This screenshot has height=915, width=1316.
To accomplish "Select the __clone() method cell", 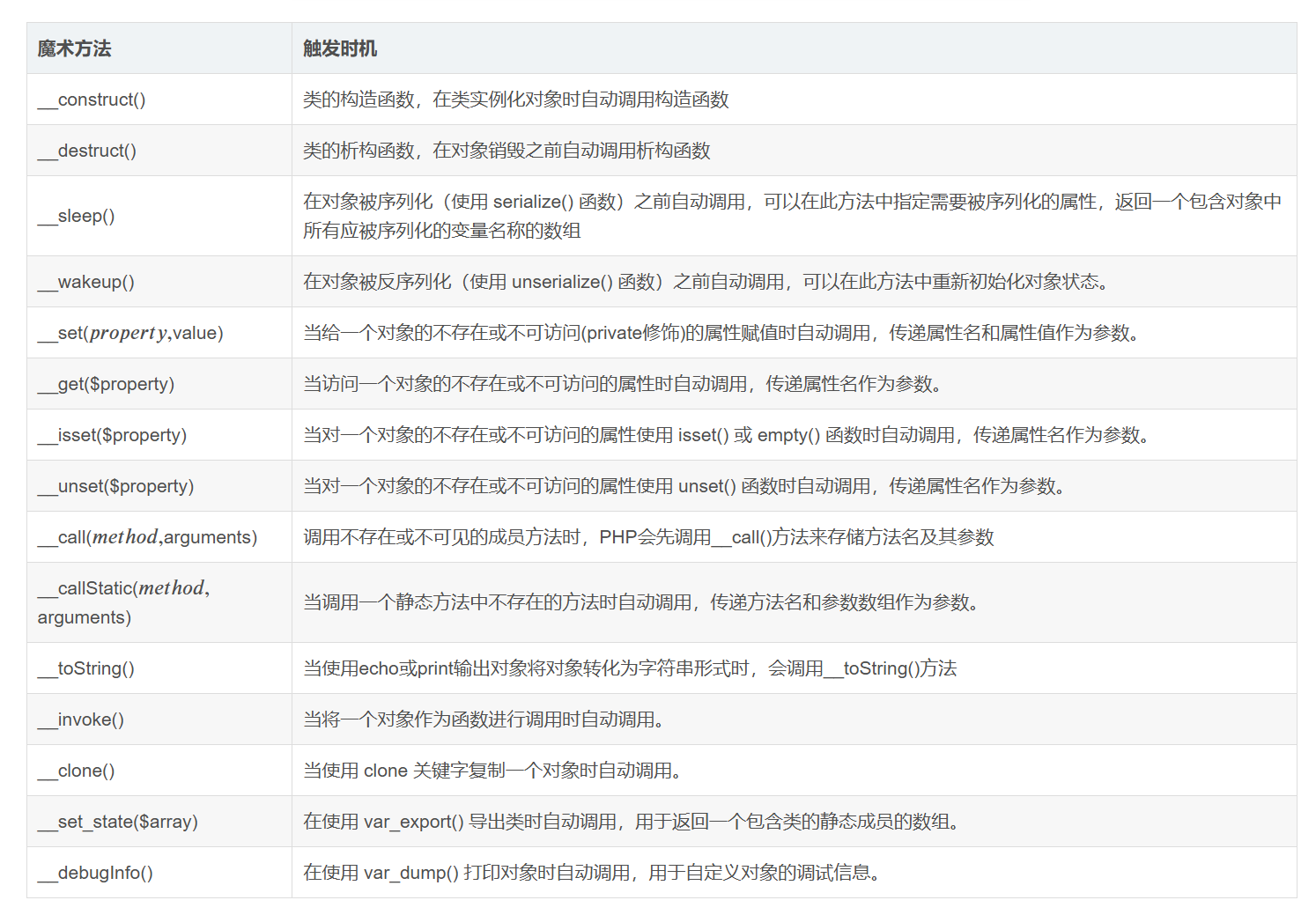I will [159, 771].
